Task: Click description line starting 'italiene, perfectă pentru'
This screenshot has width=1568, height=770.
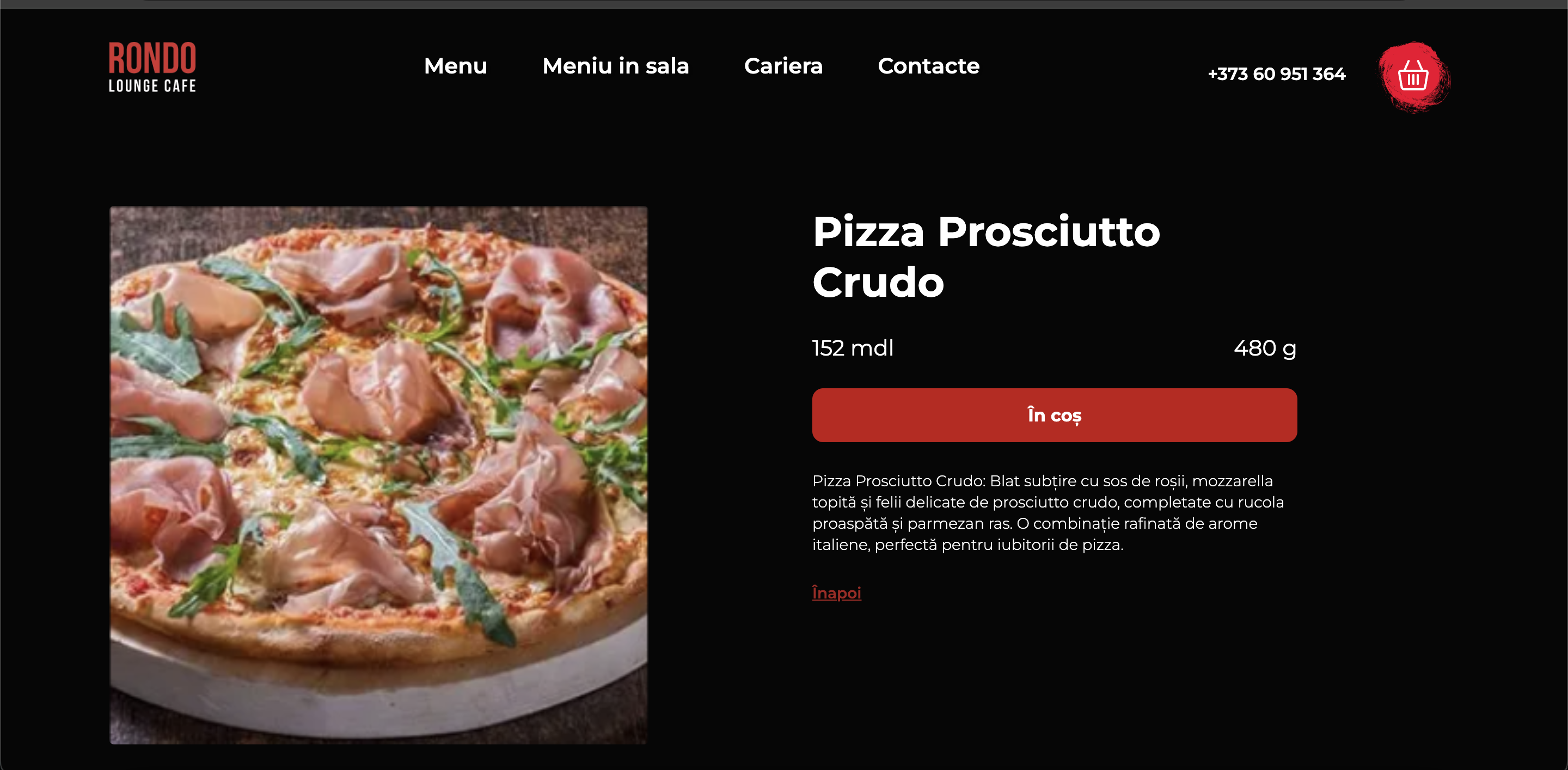Action: pos(967,544)
